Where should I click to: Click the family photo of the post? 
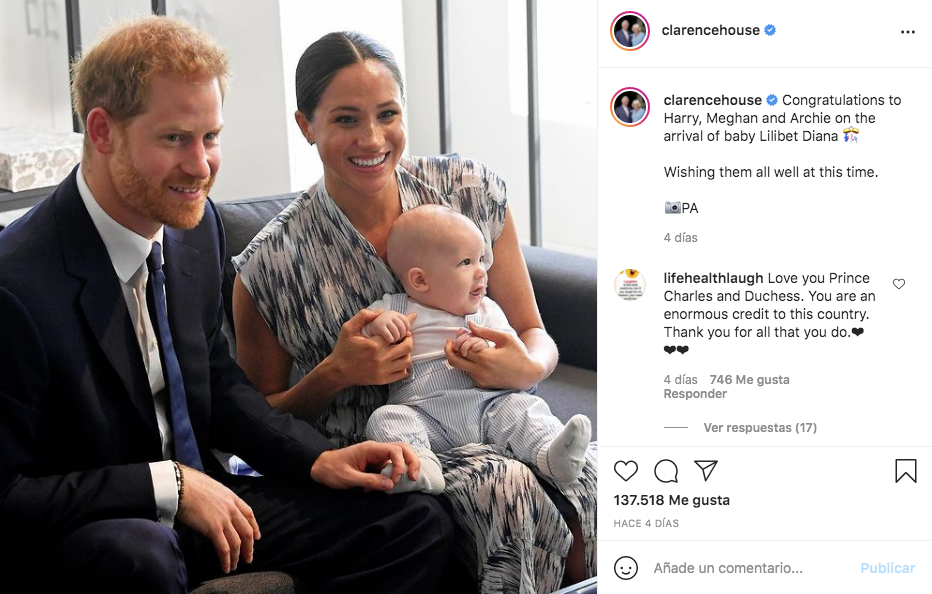[x=298, y=297]
